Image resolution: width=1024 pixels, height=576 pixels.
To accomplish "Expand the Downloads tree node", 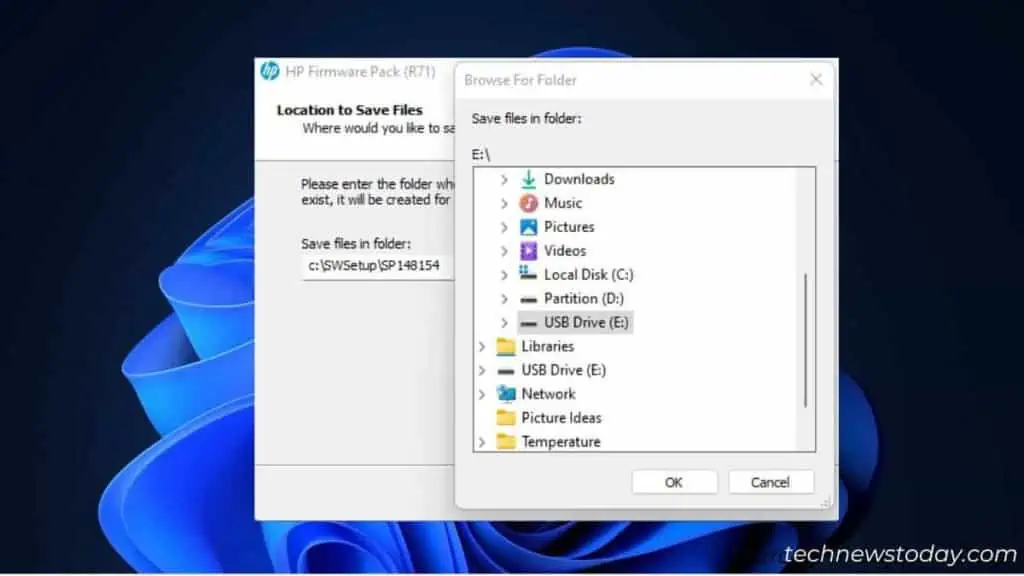I will point(505,179).
